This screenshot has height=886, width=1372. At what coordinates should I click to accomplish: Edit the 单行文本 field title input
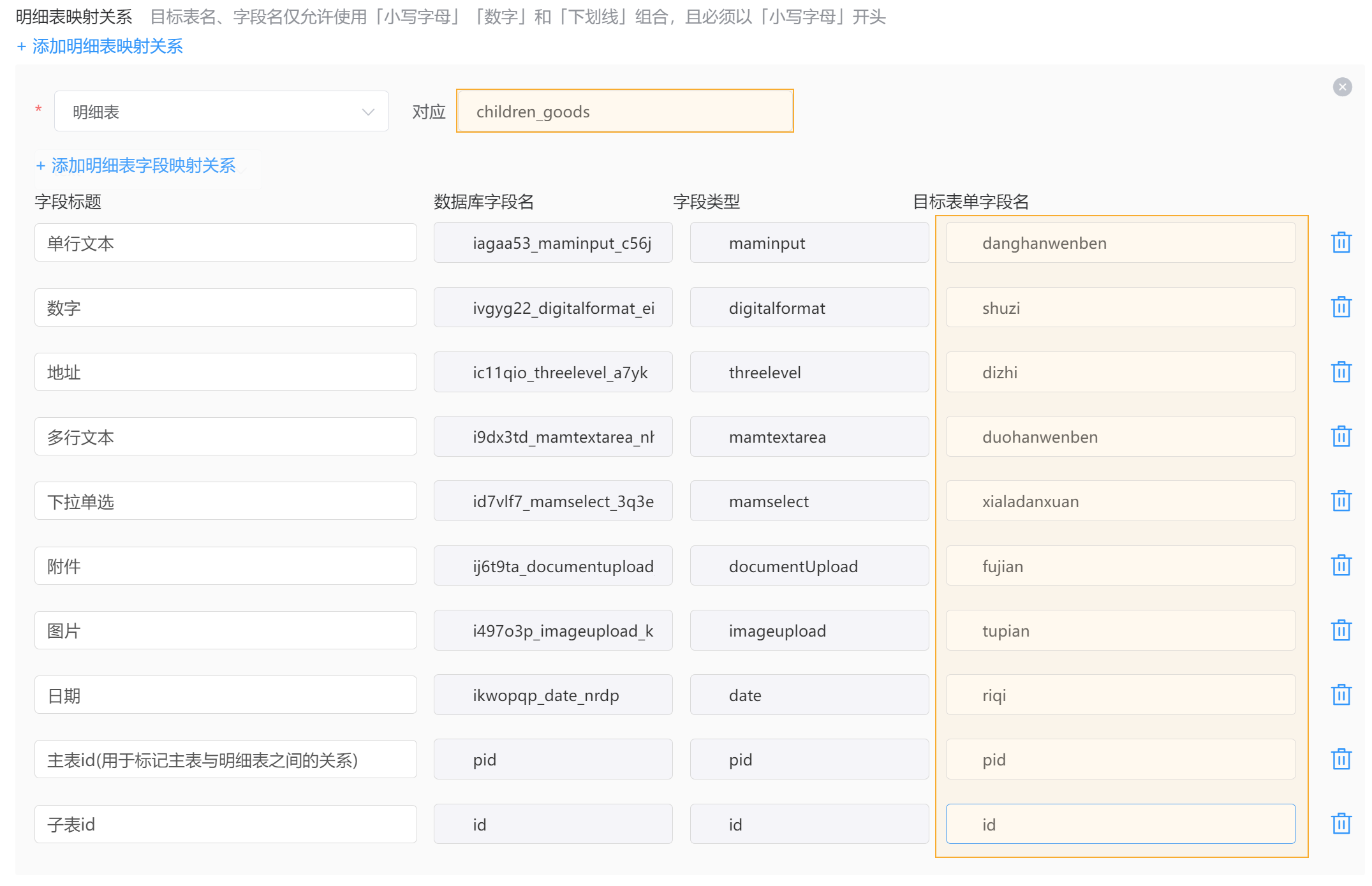point(225,243)
